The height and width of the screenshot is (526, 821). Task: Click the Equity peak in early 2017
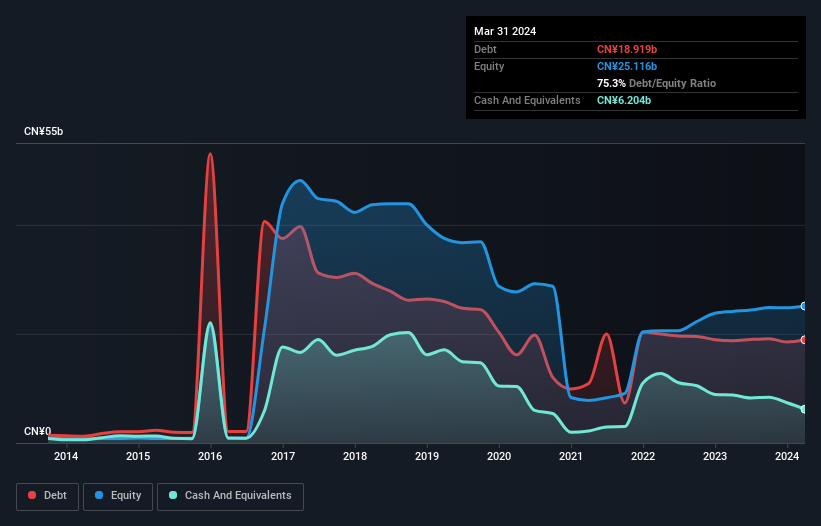coord(299,181)
